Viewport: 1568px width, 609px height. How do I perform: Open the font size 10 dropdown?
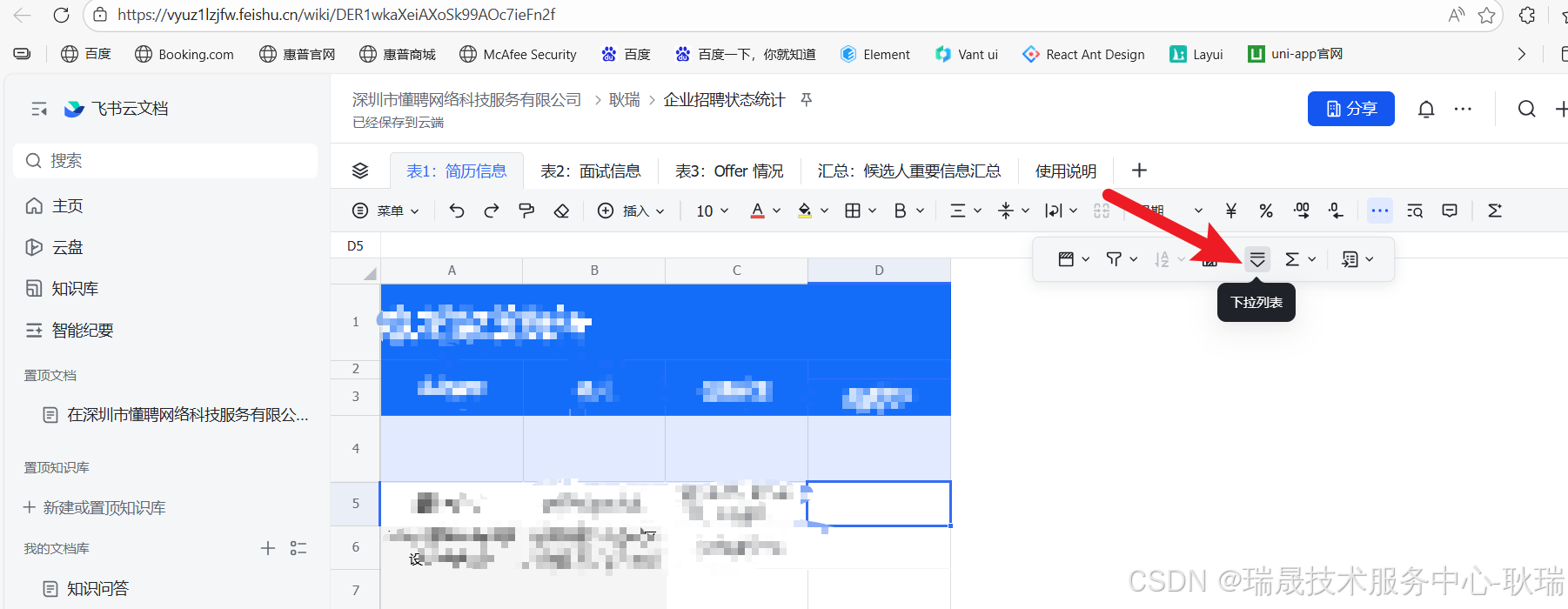click(x=712, y=211)
